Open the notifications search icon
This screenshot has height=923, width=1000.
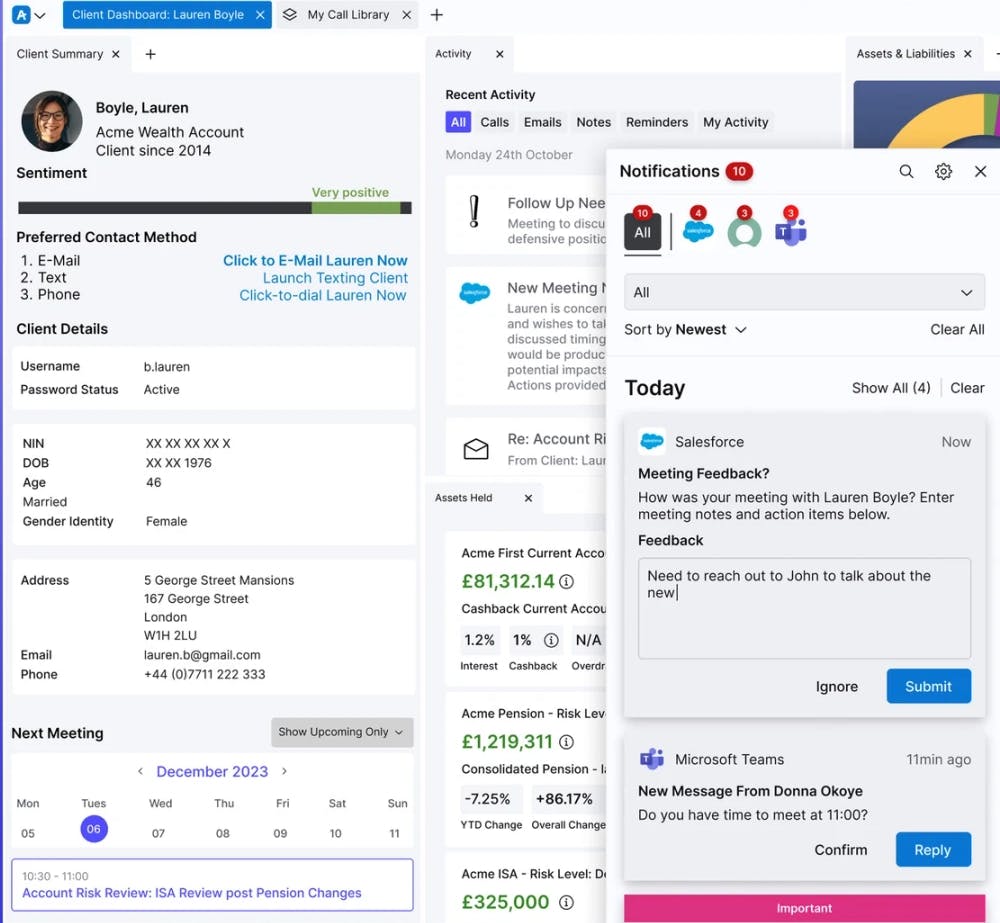(906, 171)
